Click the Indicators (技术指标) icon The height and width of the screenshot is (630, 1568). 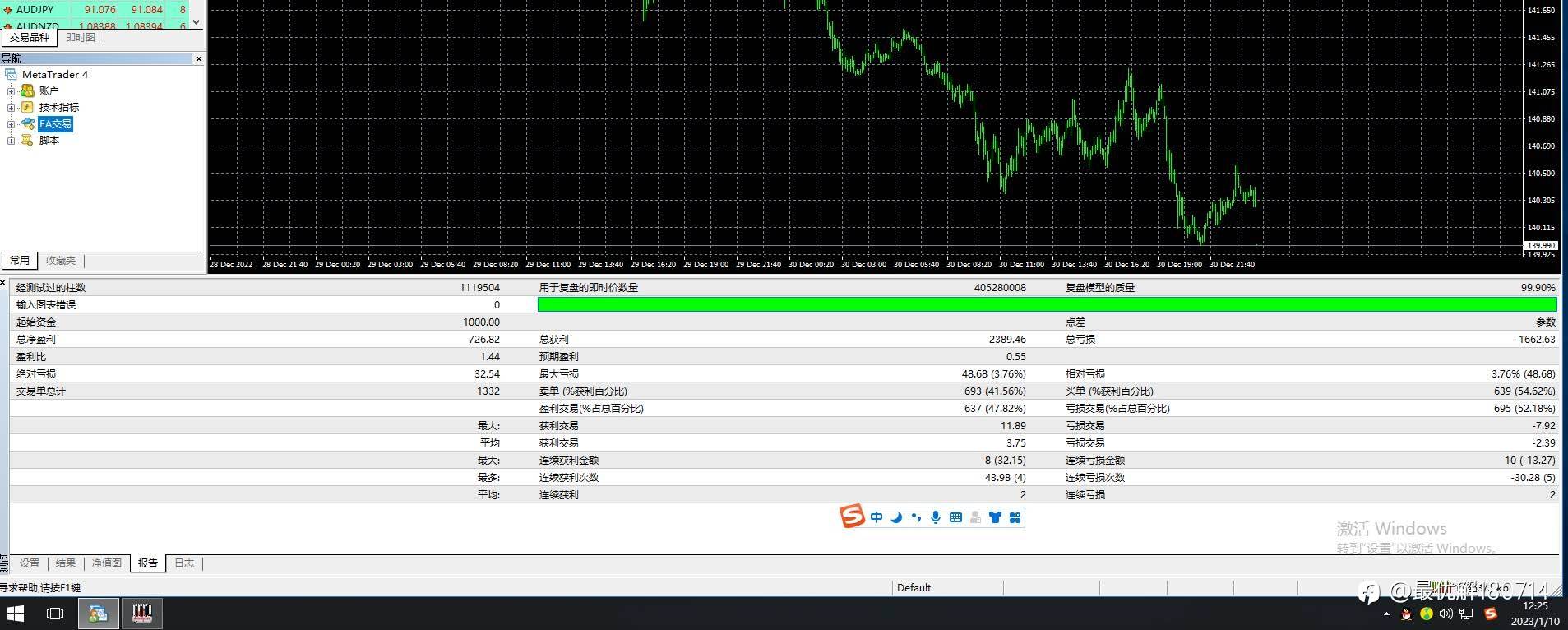click(x=27, y=107)
